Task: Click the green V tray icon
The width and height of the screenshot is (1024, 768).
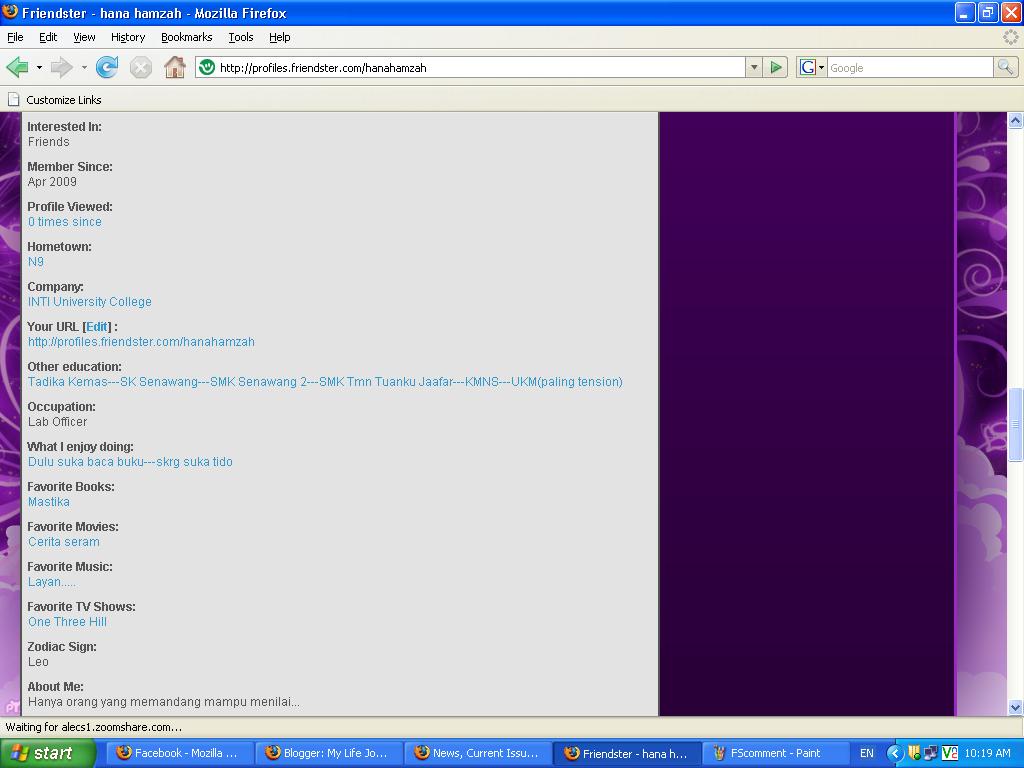Action: click(x=950, y=753)
